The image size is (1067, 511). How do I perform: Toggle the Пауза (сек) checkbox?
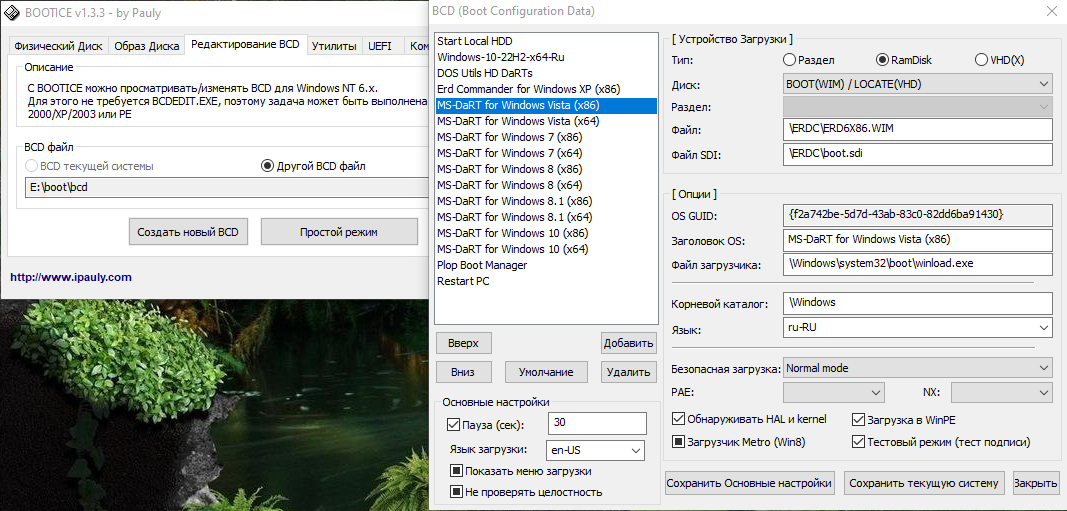(454, 425)
